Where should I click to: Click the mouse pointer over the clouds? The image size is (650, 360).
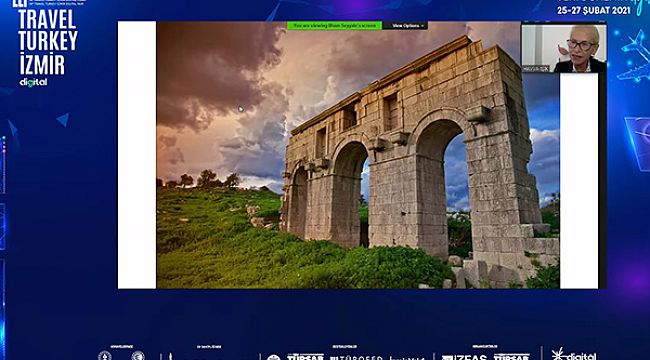tap(241, 109)
